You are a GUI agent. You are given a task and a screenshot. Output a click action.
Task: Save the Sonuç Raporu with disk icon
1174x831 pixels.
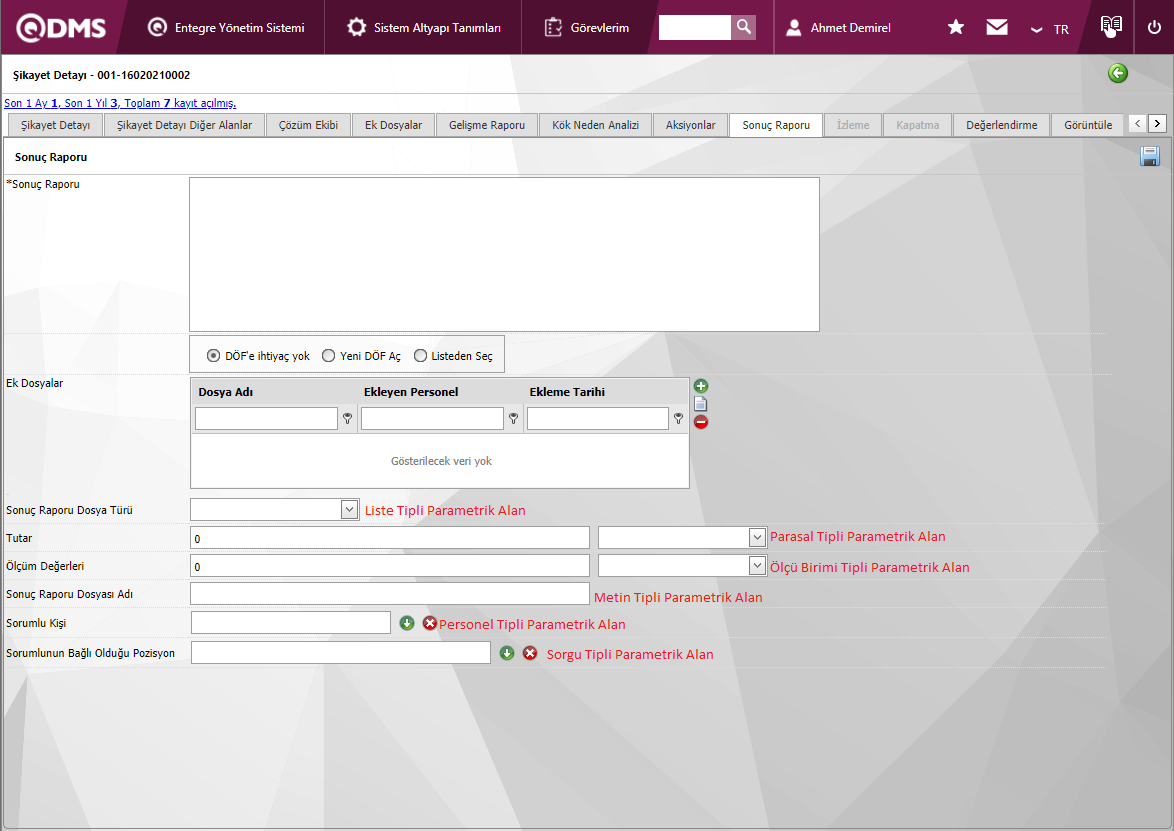(x=1150, y=156)
